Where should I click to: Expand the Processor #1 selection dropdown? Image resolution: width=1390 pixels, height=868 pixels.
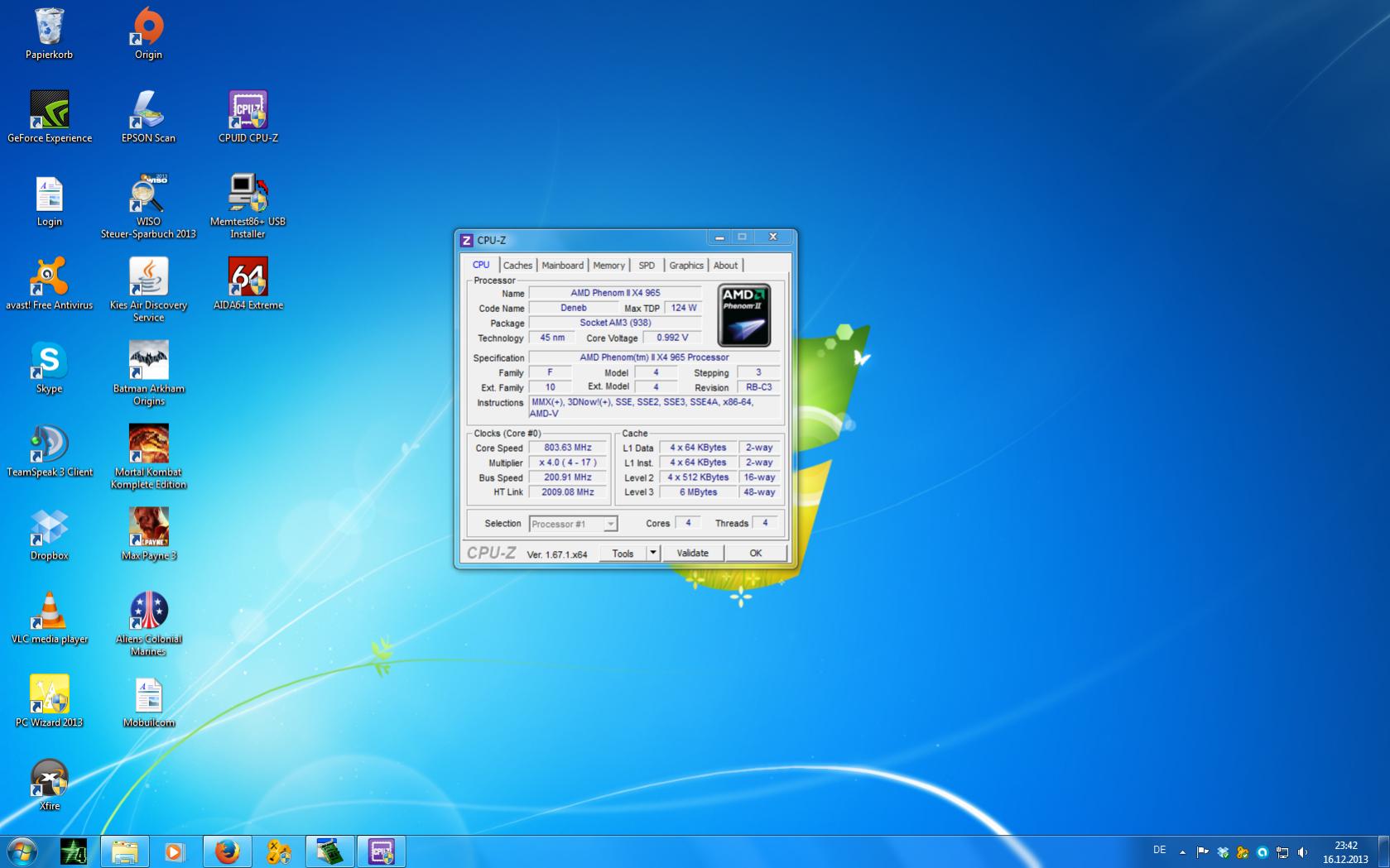click(610, 524)
